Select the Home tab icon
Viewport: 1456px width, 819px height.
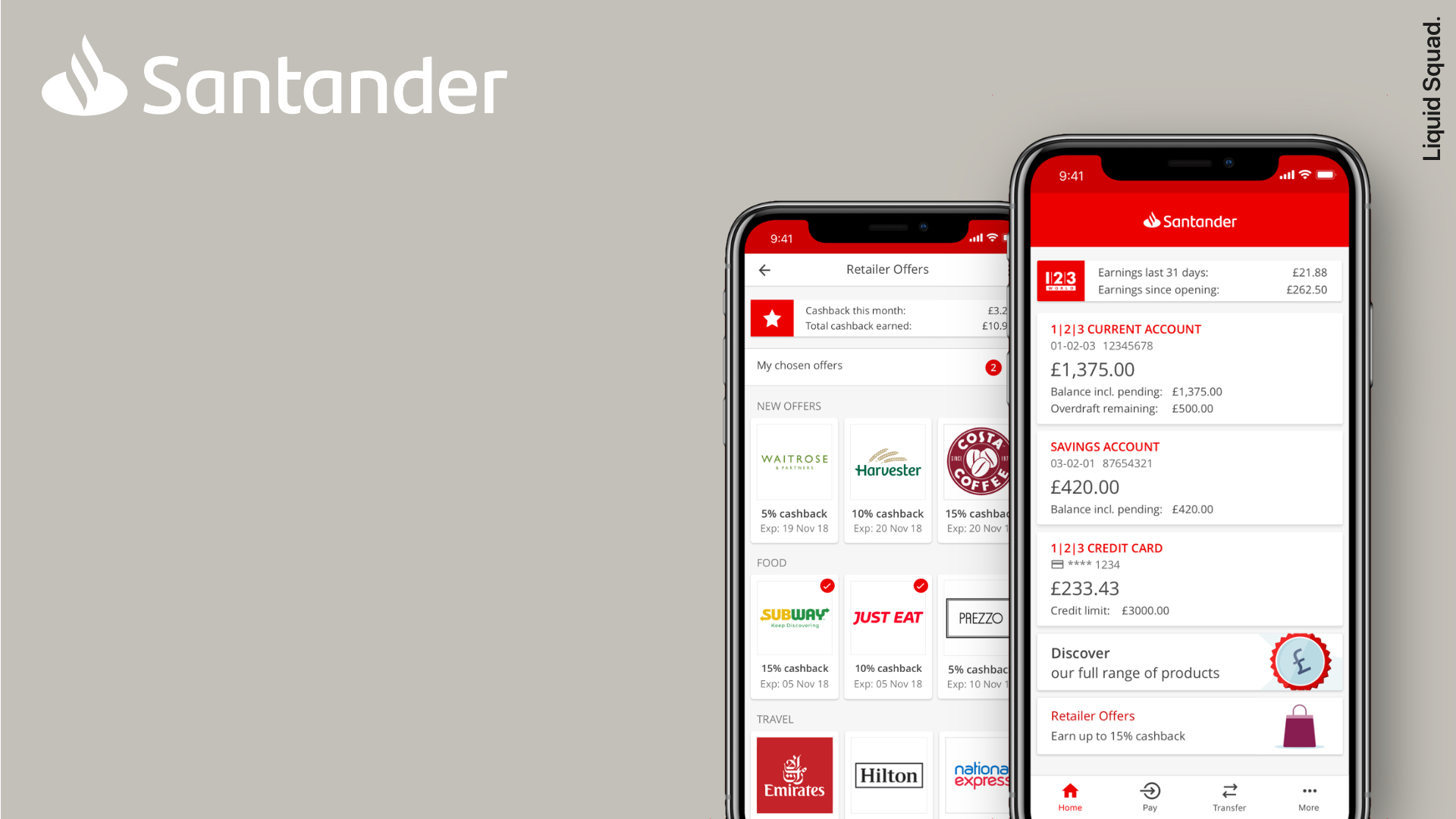[x=1071, y=790]
